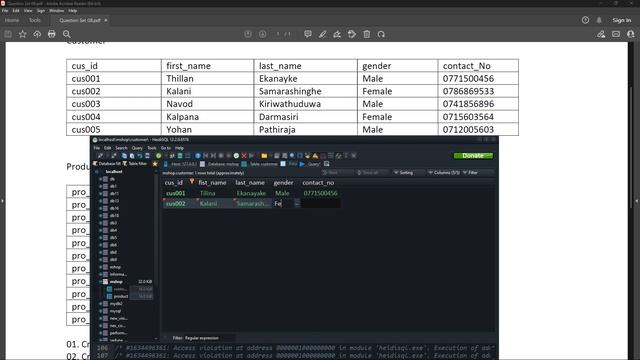
Task: Click the Acrobat trash delete icon
Action: pos(367,34)
